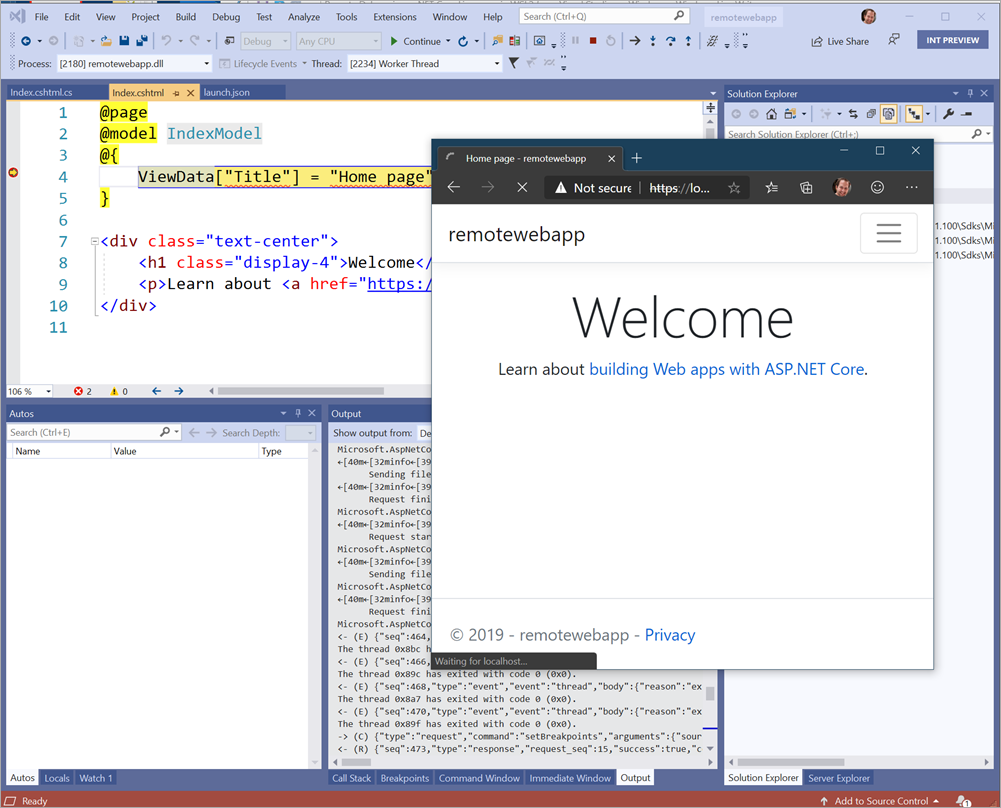Click the Step Into debug icon

[x=653, y=42]
